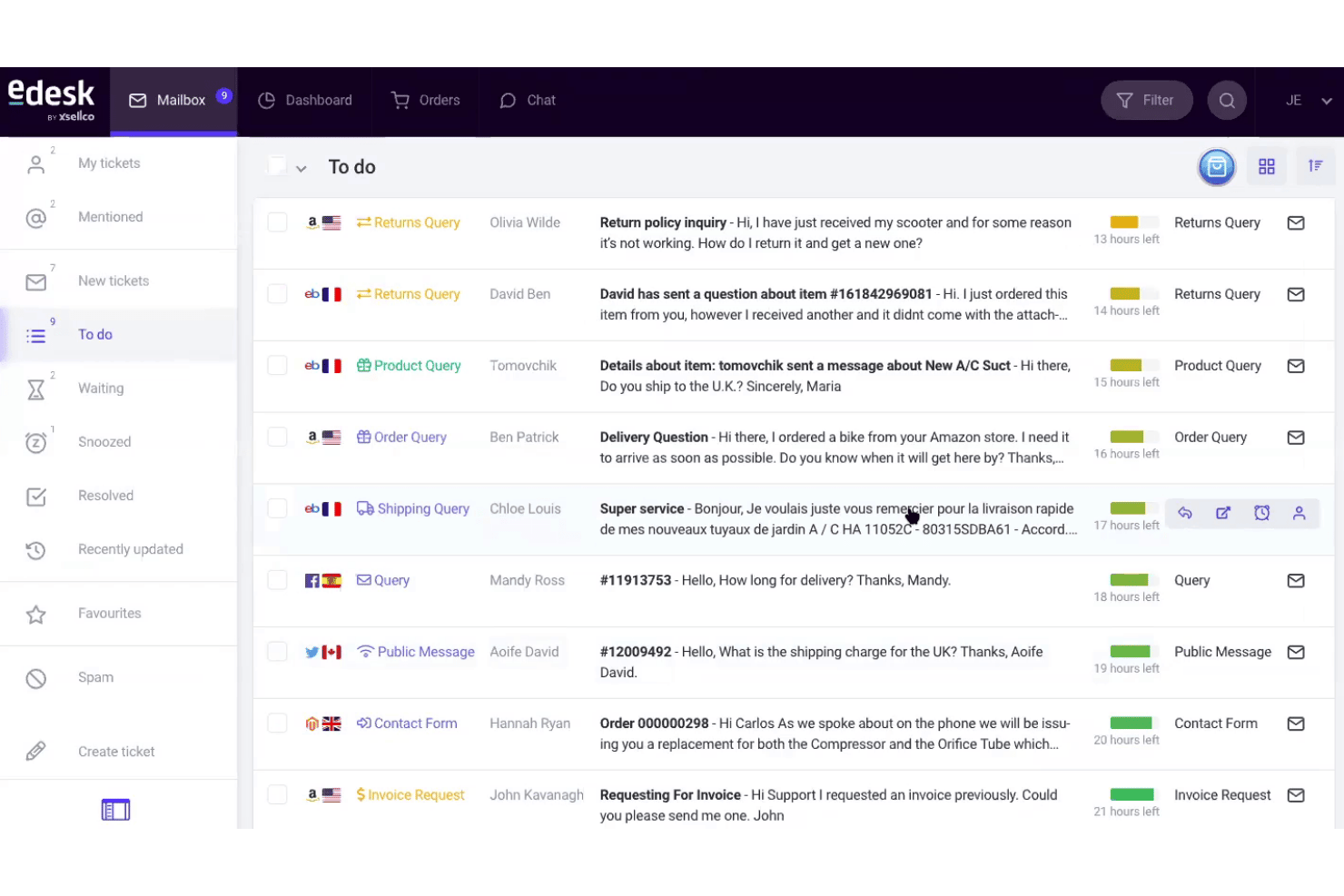Open the blue shopping bag channel icon
The height and width of the screenshot is (896, 1344).
click(x=1217, y=167)
